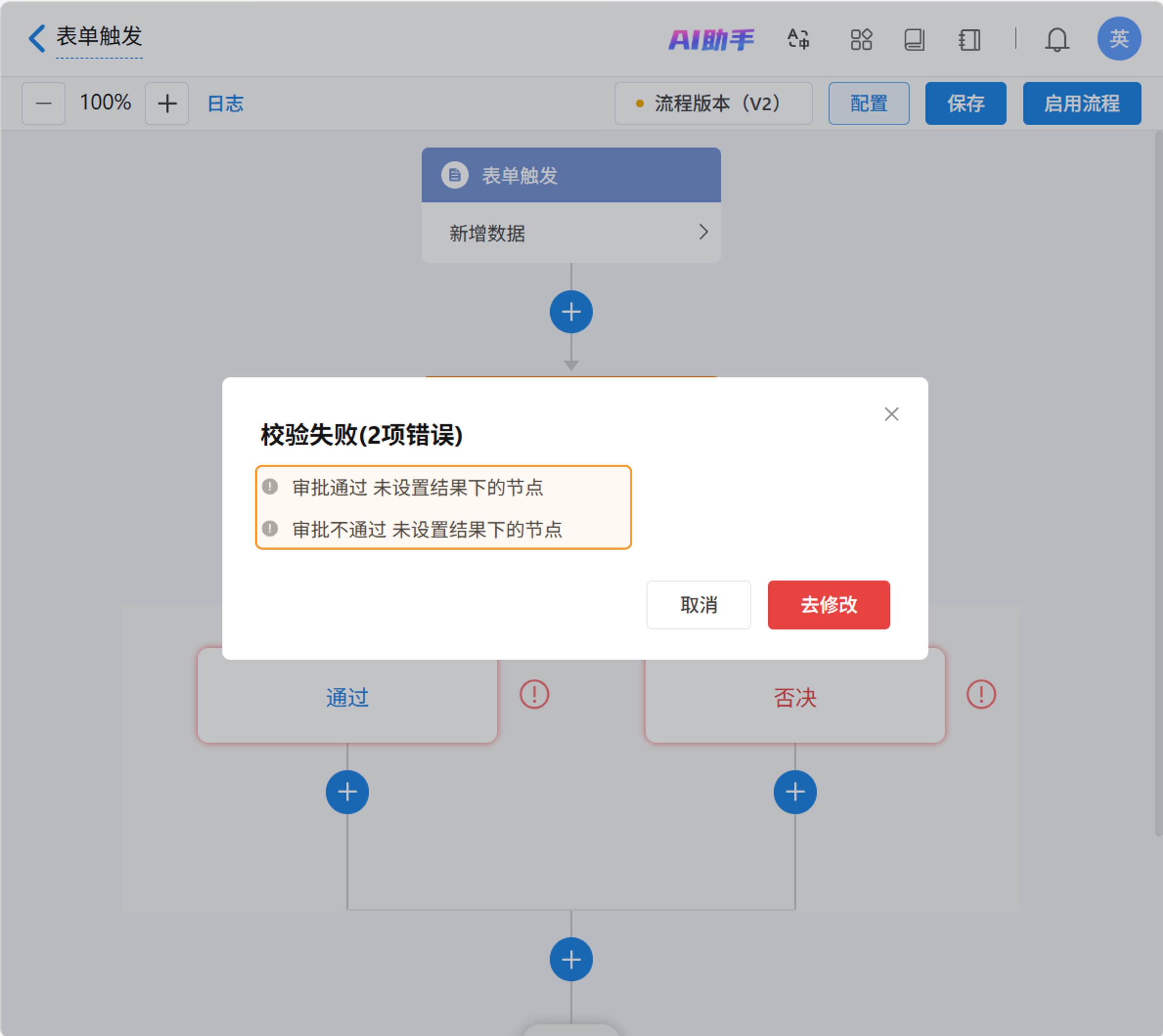Click the 英 user avatar
Image resolution: width=1163 pixels, height=1036 pixels.
click(1118, 39)
